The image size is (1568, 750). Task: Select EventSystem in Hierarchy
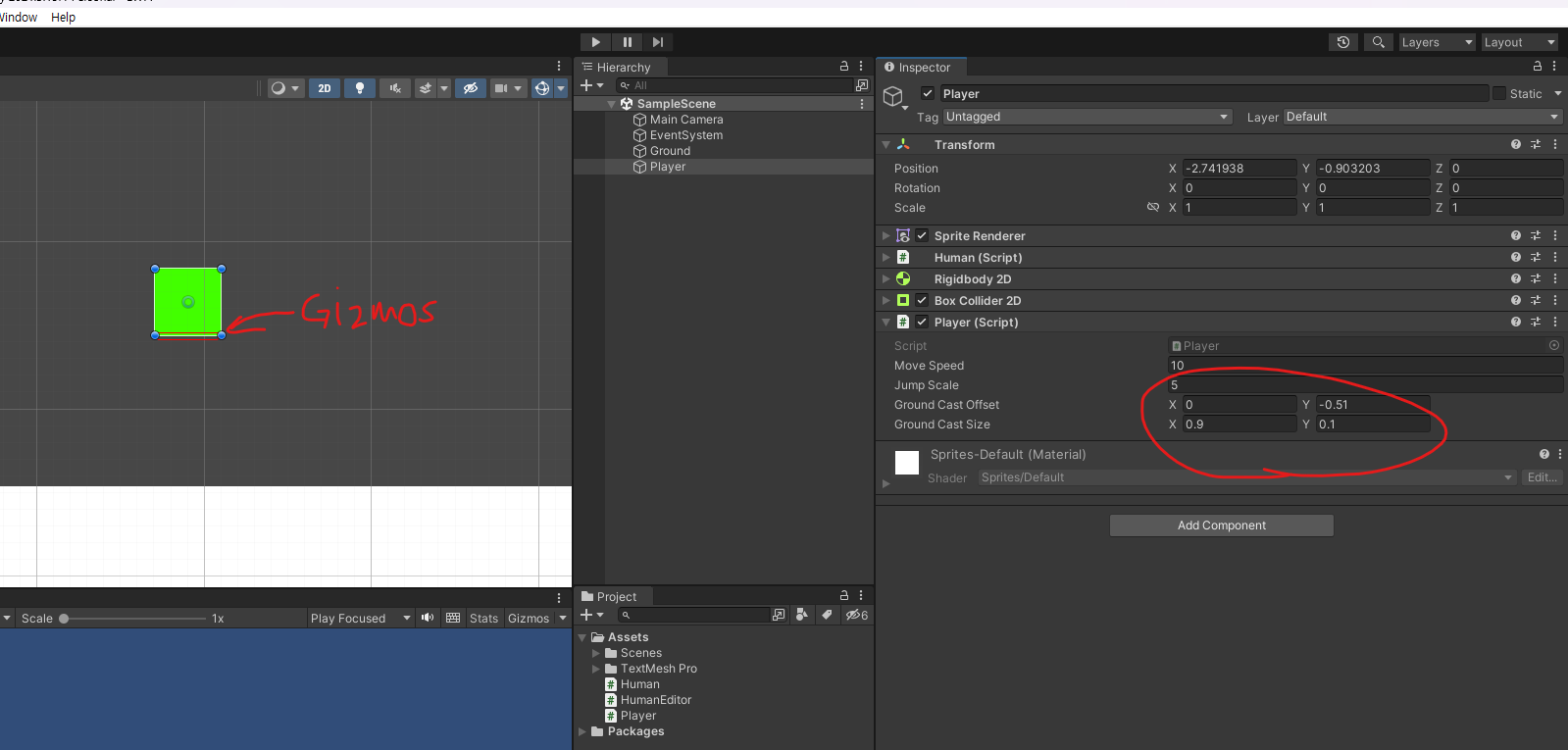click(686, 135)
